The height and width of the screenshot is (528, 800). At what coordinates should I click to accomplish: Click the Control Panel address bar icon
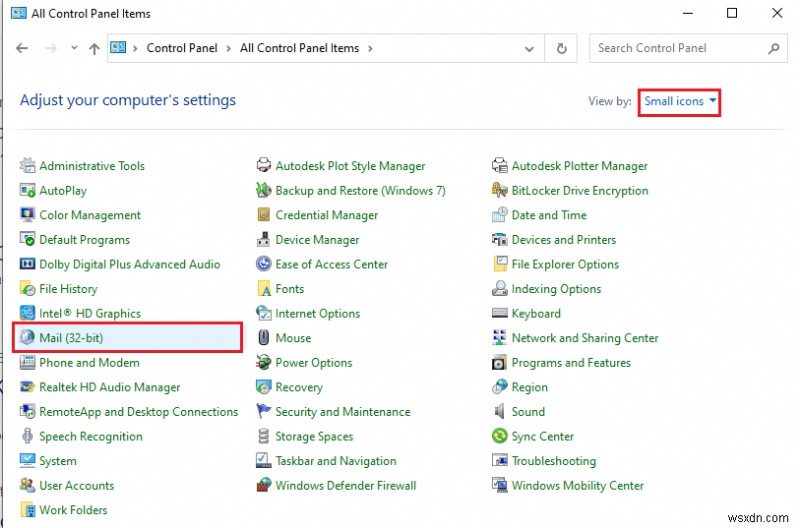coord(118,47)
